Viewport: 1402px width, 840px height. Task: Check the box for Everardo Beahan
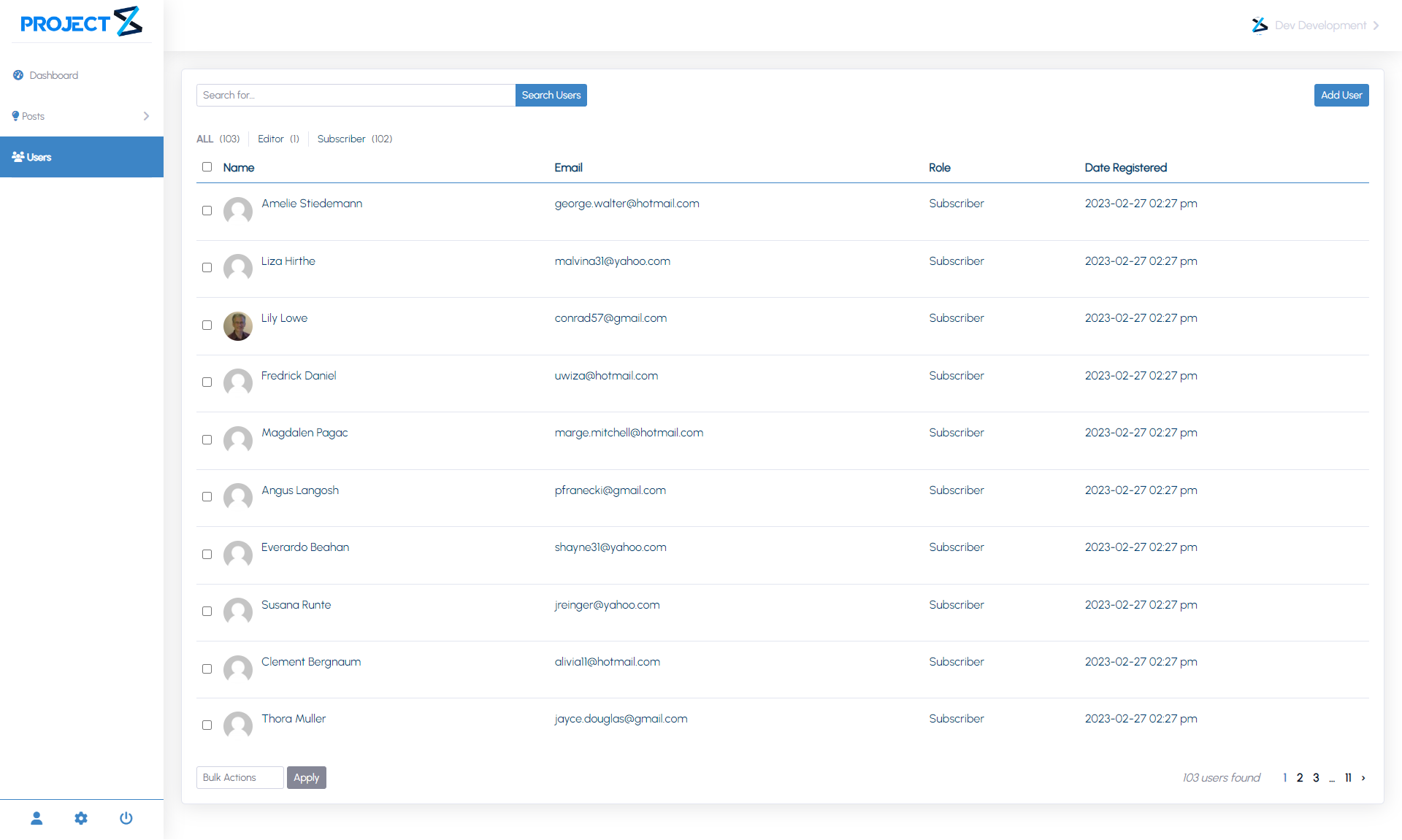pyautogui.click(x=207, y=555)
